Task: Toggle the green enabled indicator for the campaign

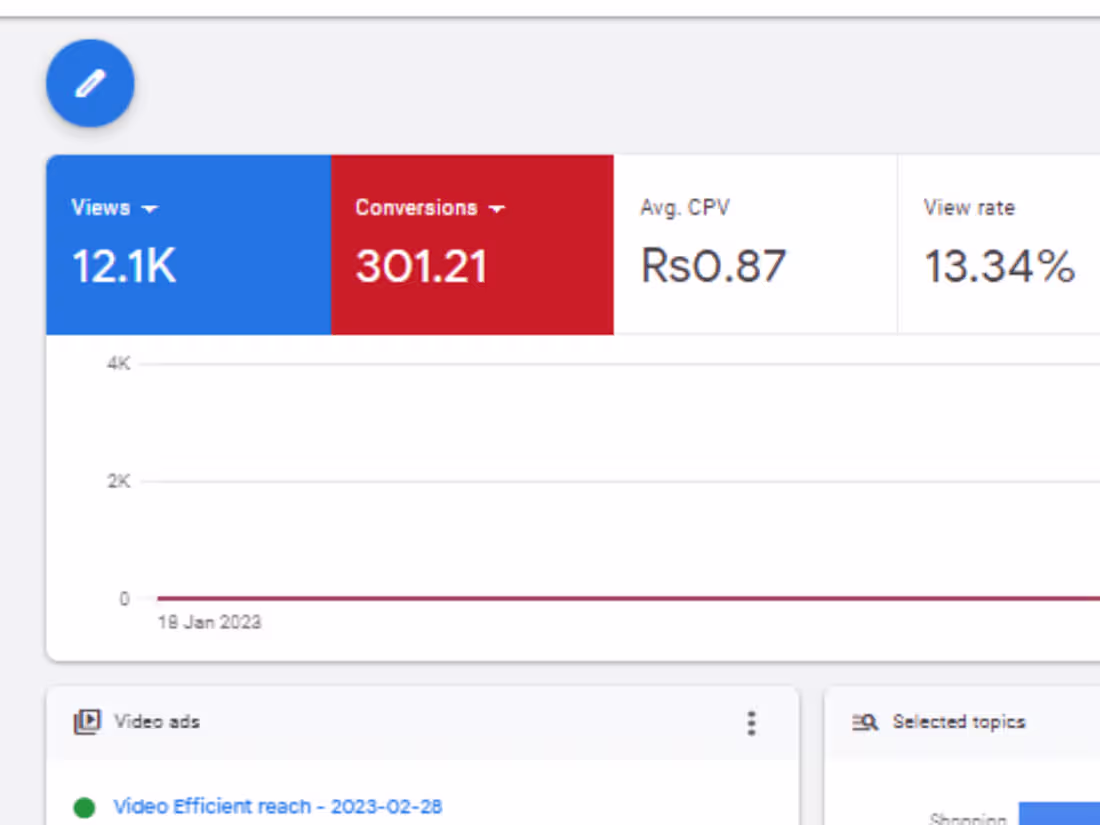Action: pyautogui.click(x=85, y=807)
